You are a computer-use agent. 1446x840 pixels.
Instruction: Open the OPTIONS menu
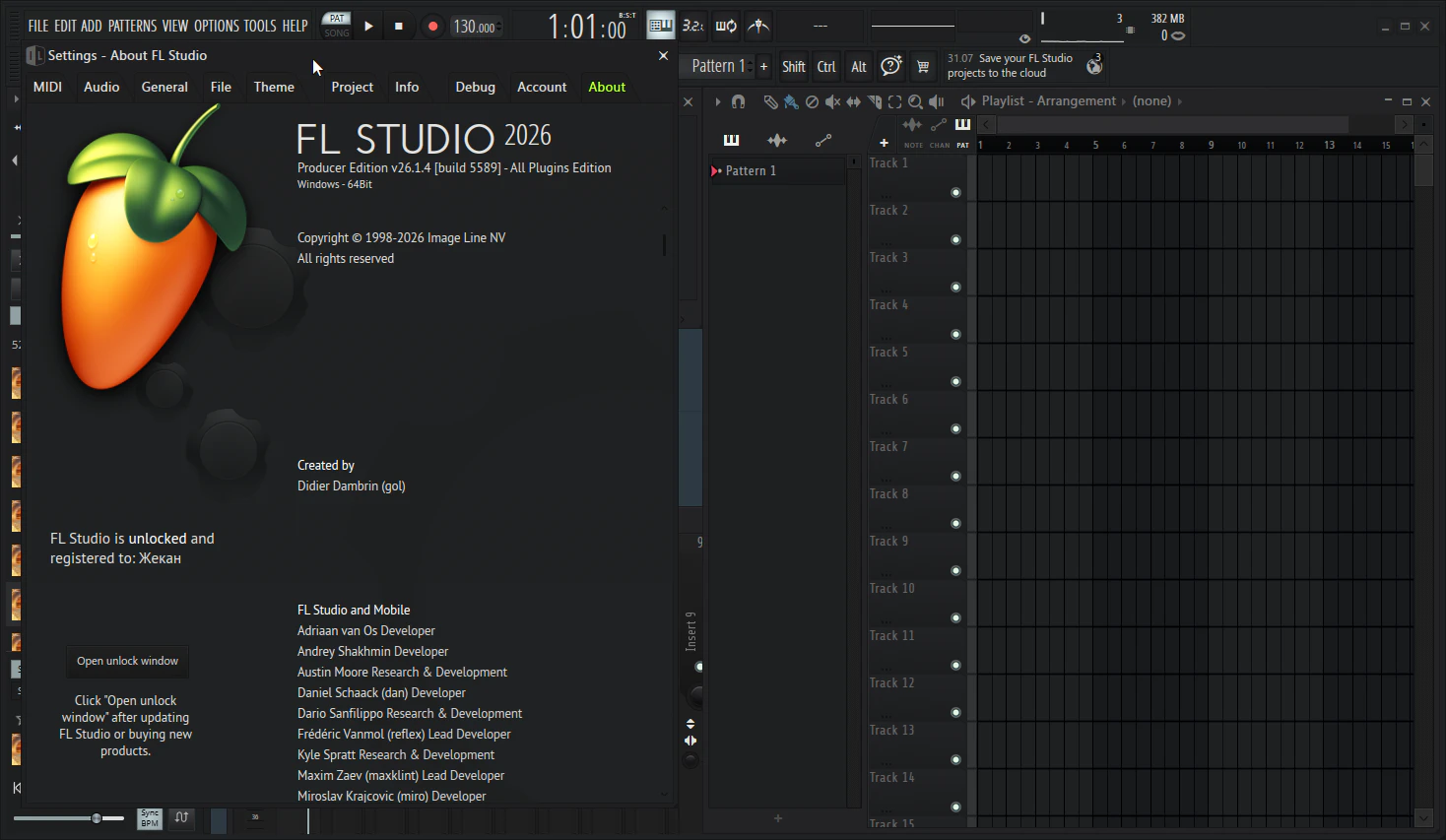coord(216,26)
